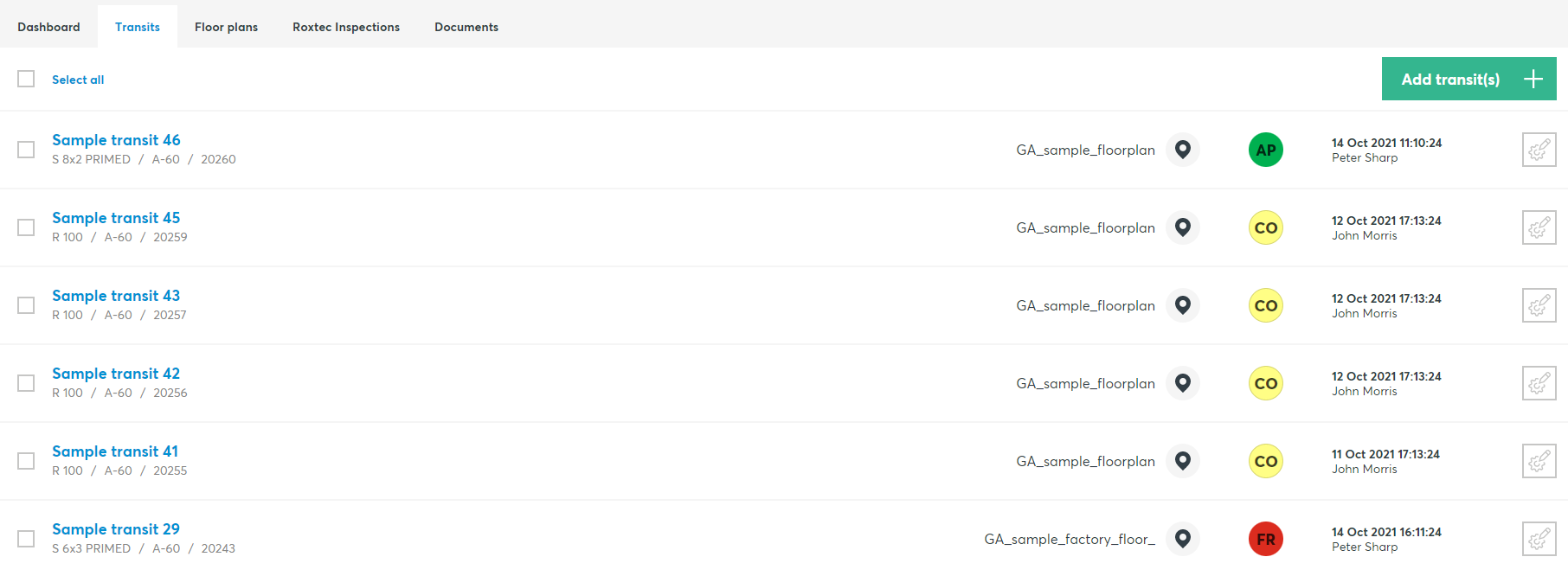Tick checkbox for Sample transit 42
The width and height of the screenshot is (1568, 576).
pyautogui.click(x=26, y=383)
